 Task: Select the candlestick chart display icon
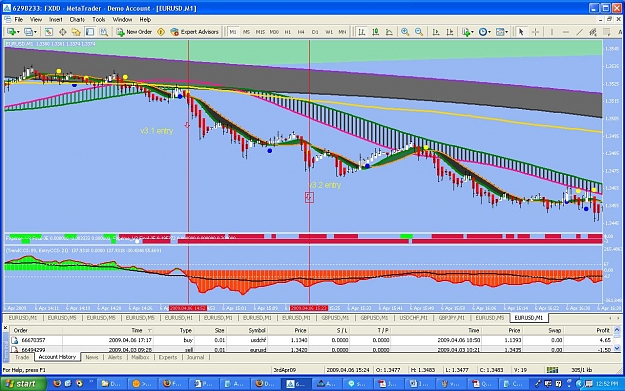375,32
